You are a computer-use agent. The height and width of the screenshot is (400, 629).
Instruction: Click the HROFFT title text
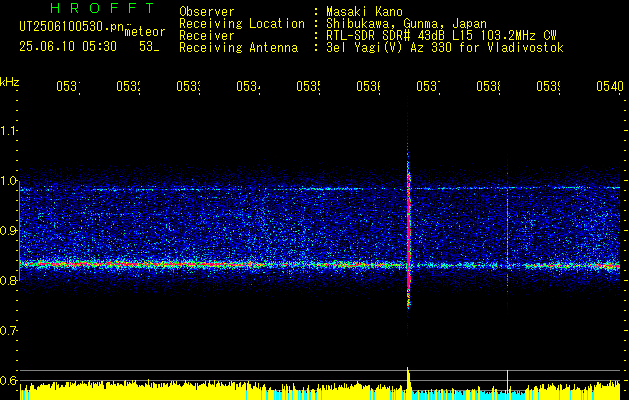tap(103, 8)
